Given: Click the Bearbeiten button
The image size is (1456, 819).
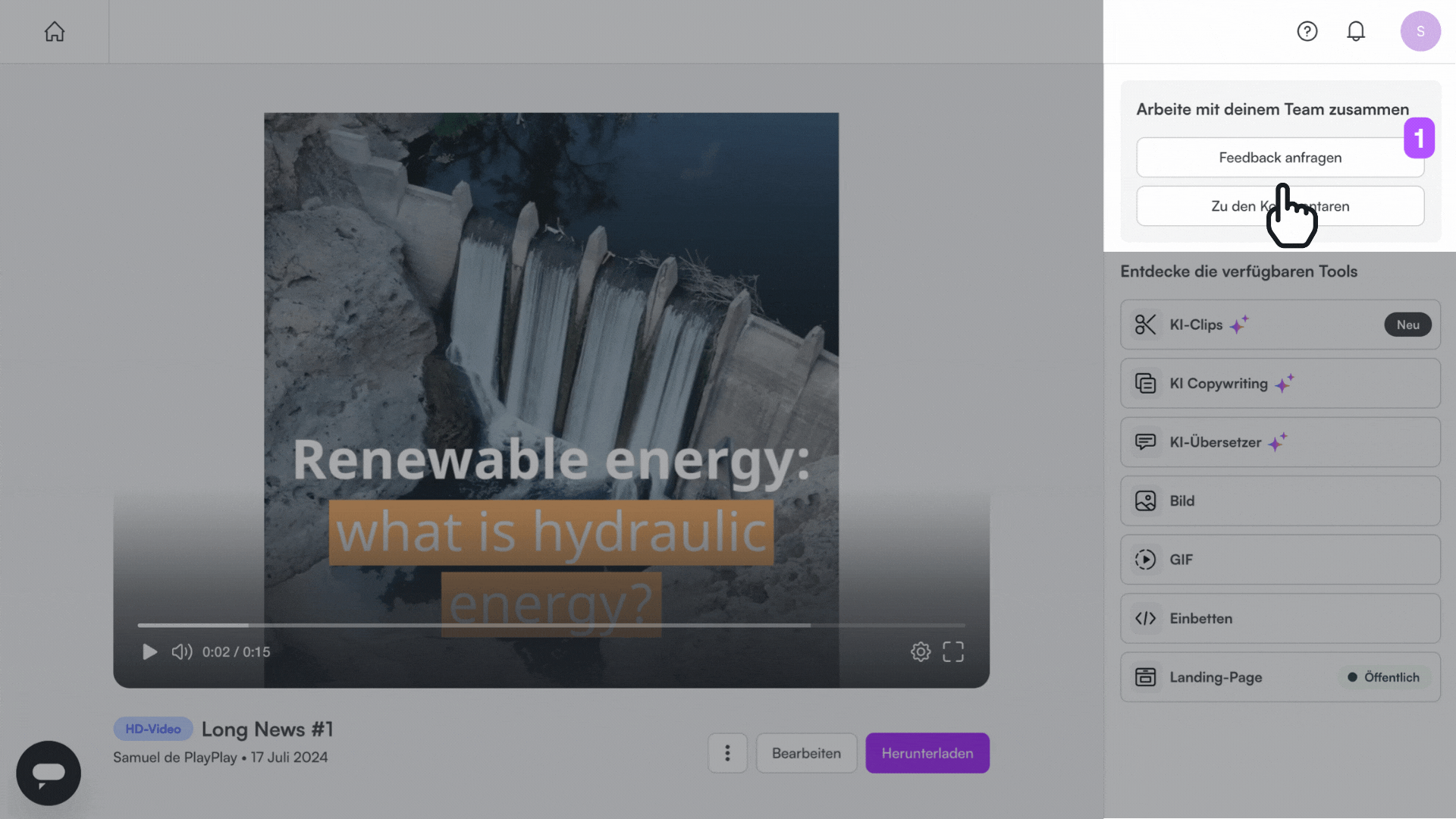Looking at the screenshot, I should (806, 753).
